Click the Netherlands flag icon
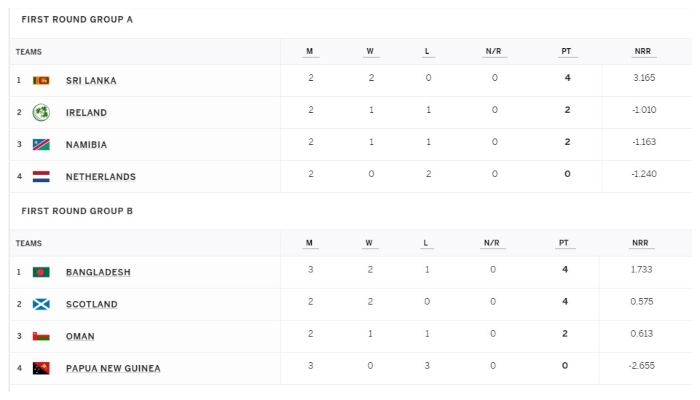This screenshot has width=700, height=400. point(41,177)
